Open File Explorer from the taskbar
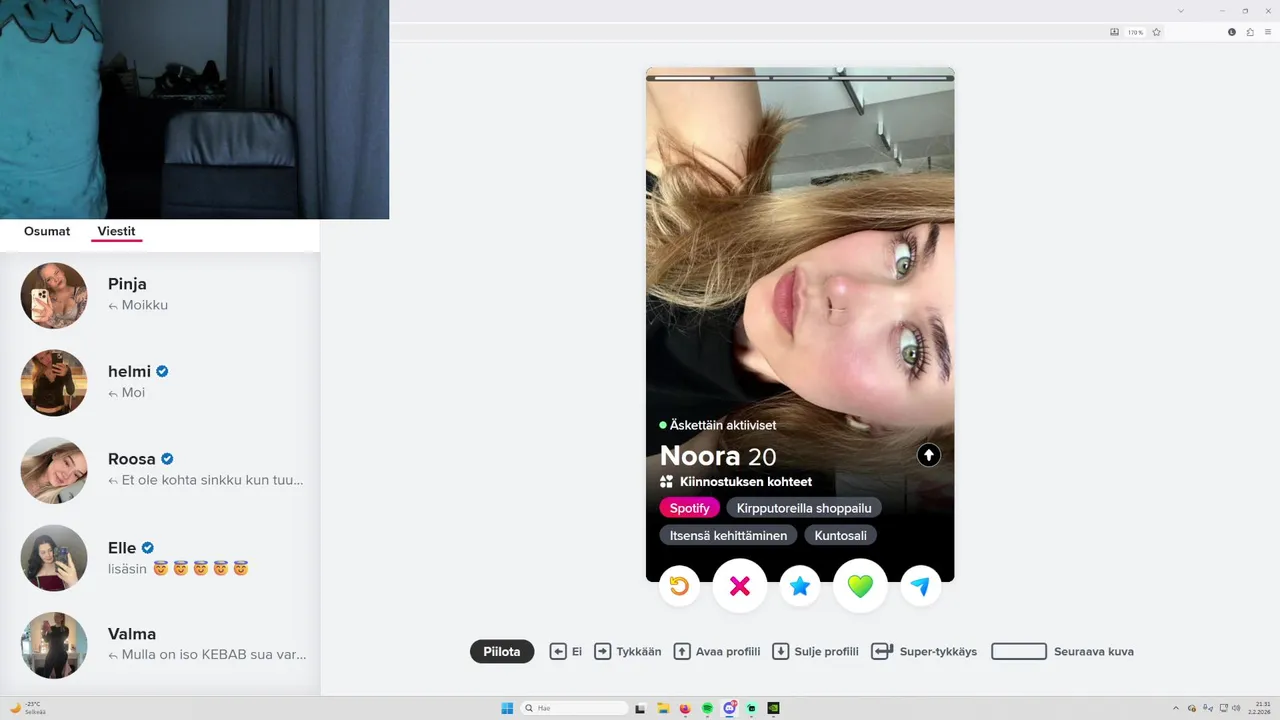 coord(663,708)
